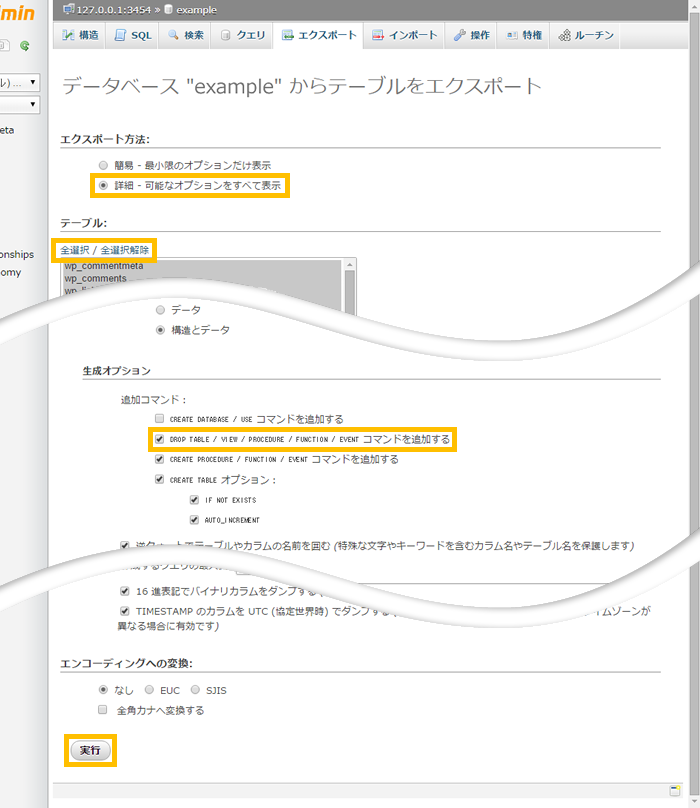This screenshot has height=808, width=700.
Task: Select the 詳細 custom export radio button
Action: (x=102, y=186)
